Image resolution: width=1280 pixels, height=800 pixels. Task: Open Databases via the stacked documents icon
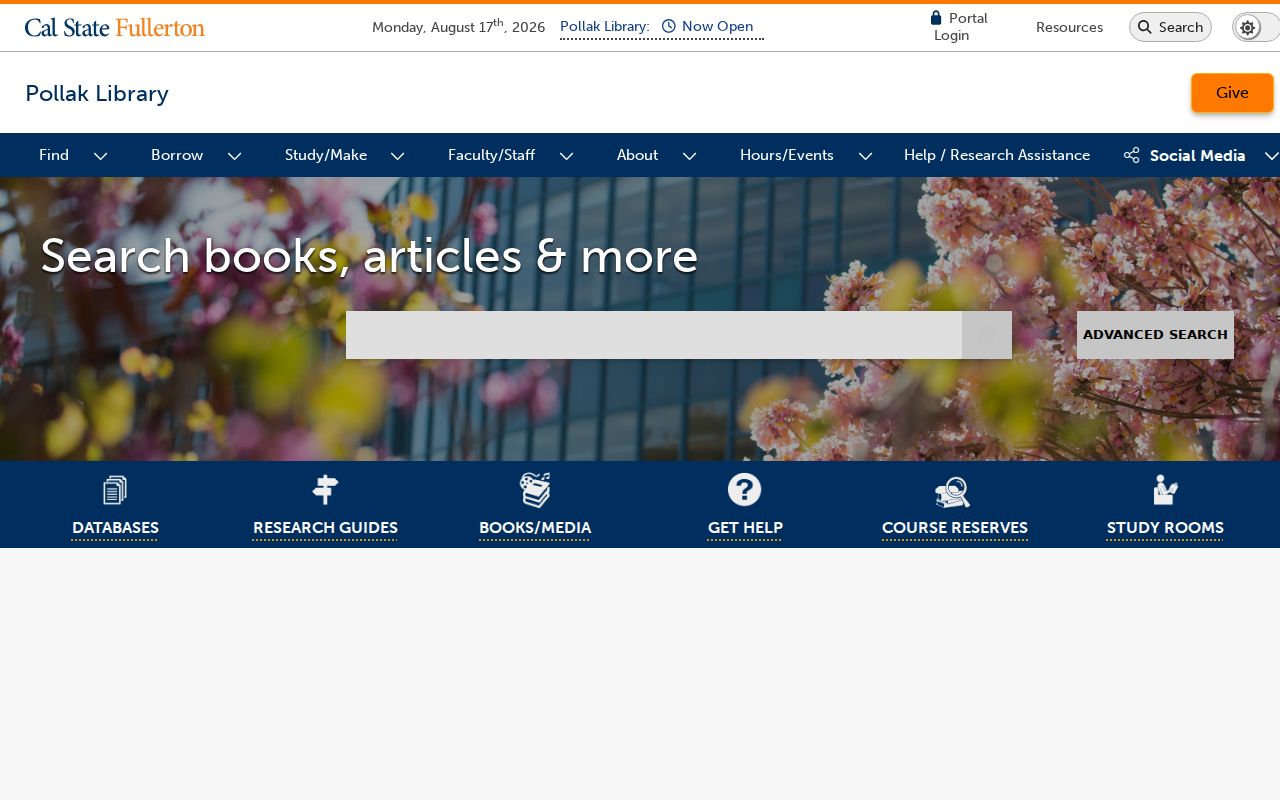(x=115, y=490)
